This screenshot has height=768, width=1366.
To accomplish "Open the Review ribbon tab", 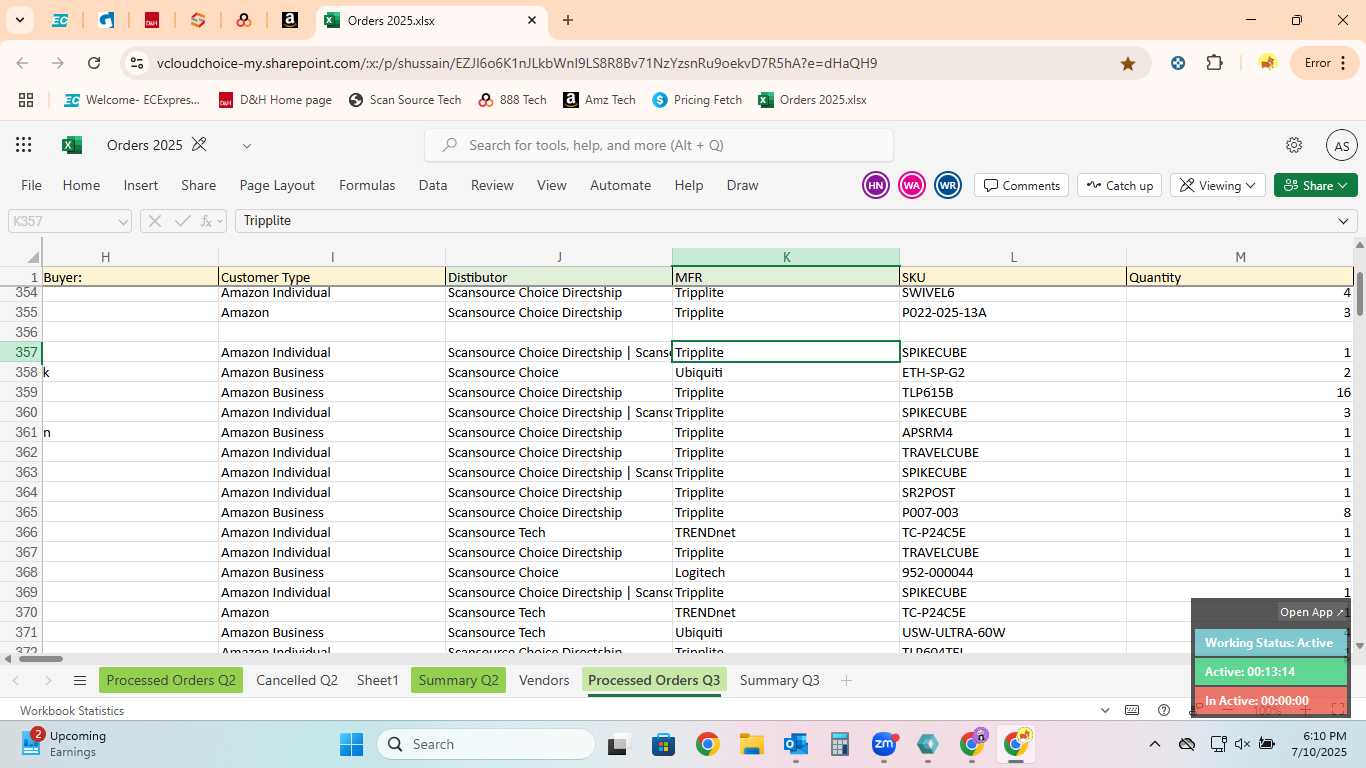I will point(492,185).
